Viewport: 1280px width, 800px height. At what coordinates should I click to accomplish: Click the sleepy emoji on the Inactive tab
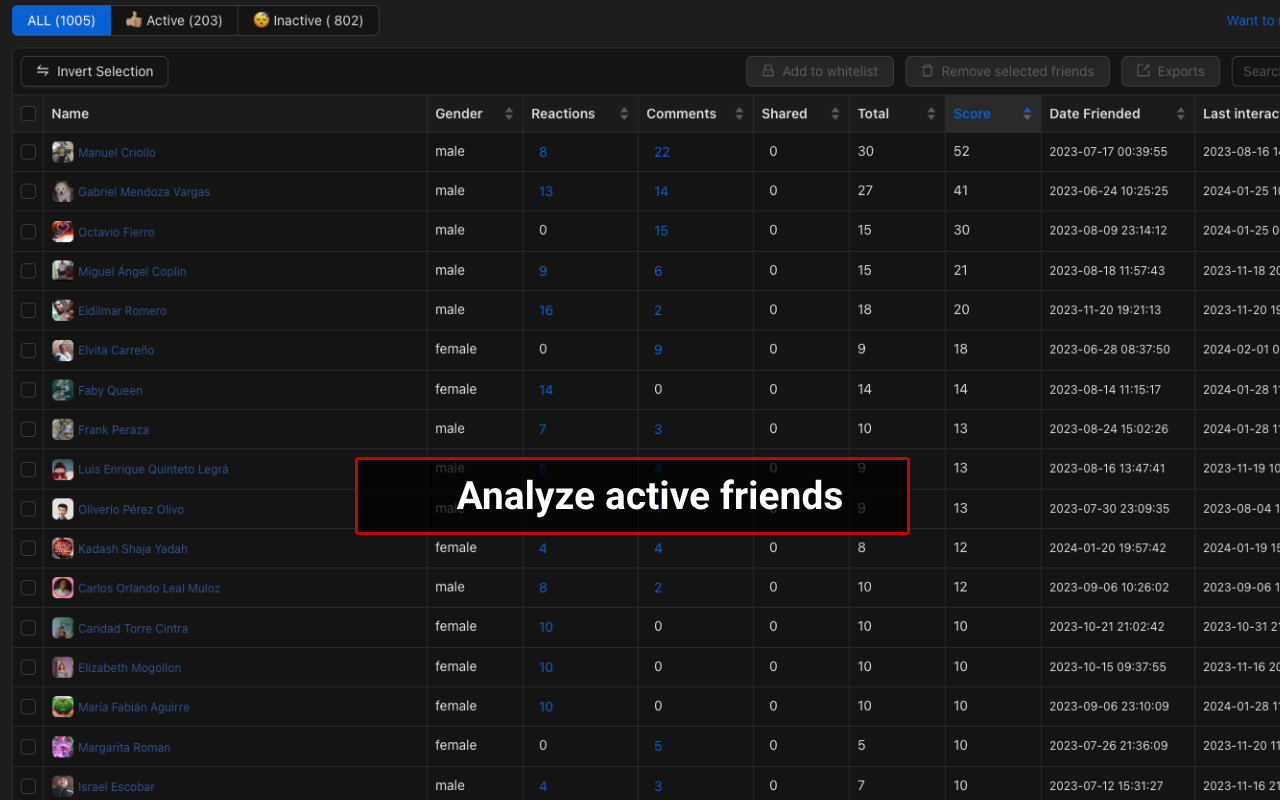point(260,19)
